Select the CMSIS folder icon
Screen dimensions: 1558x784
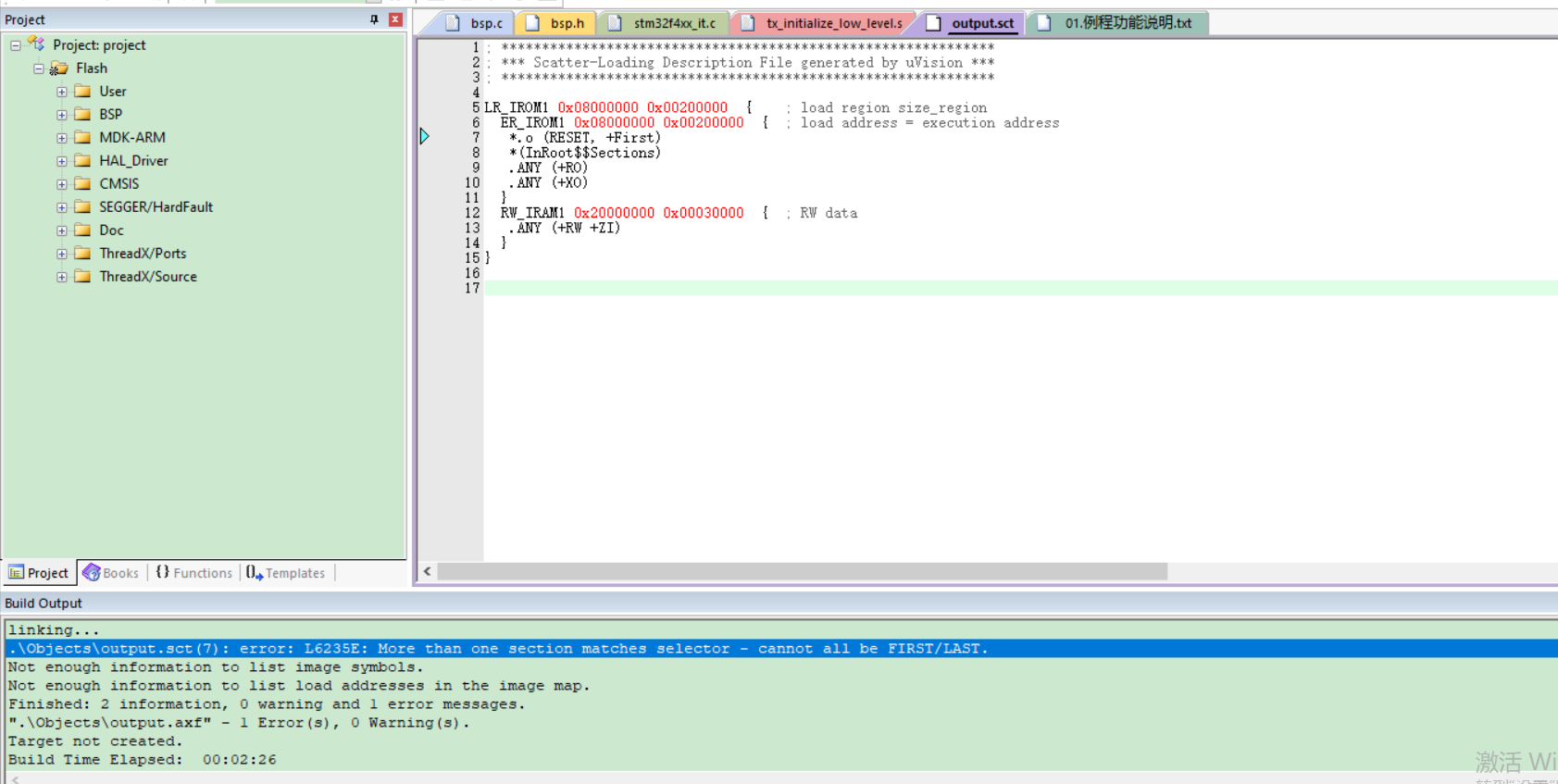coord(82,183)
